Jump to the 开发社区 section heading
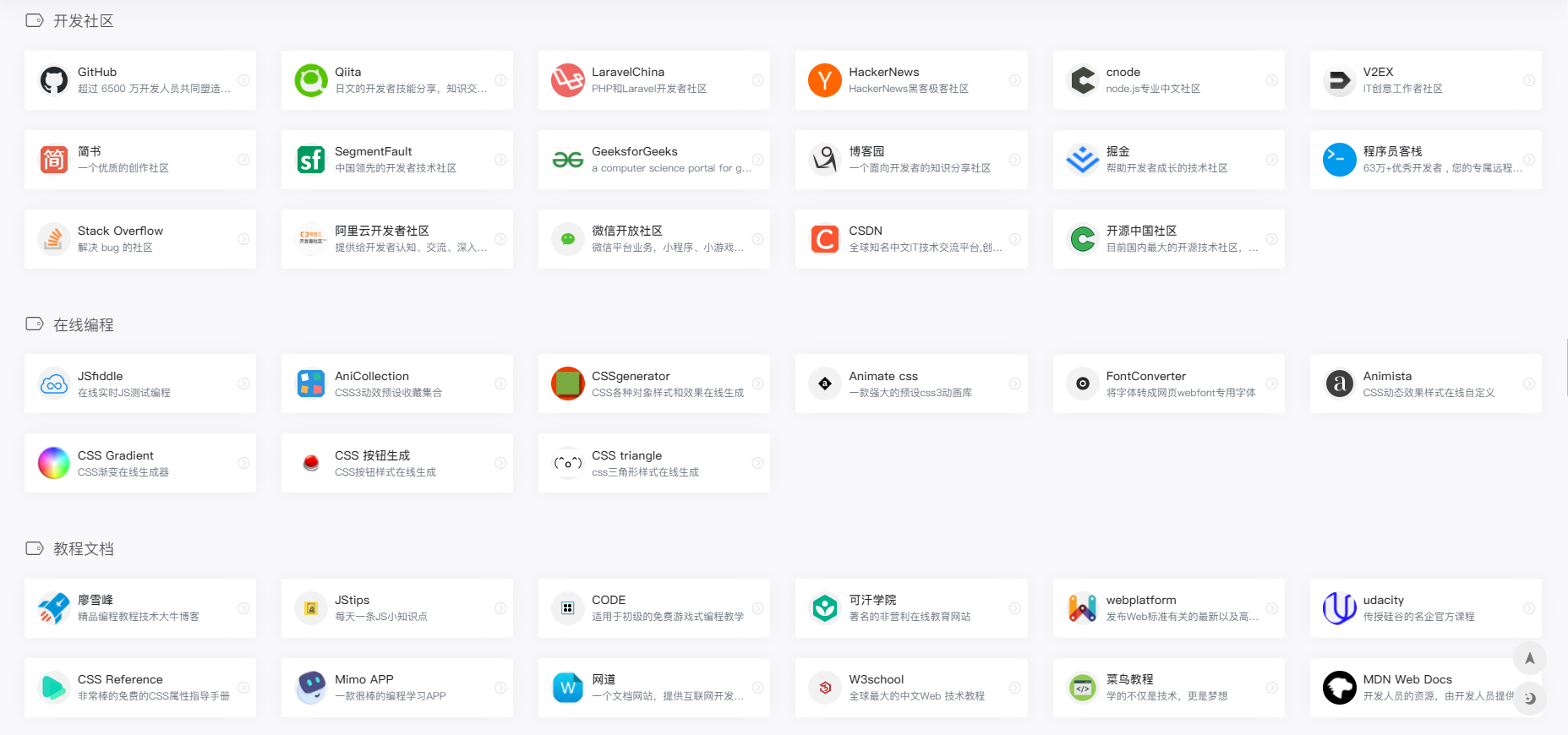 (83, 21)
